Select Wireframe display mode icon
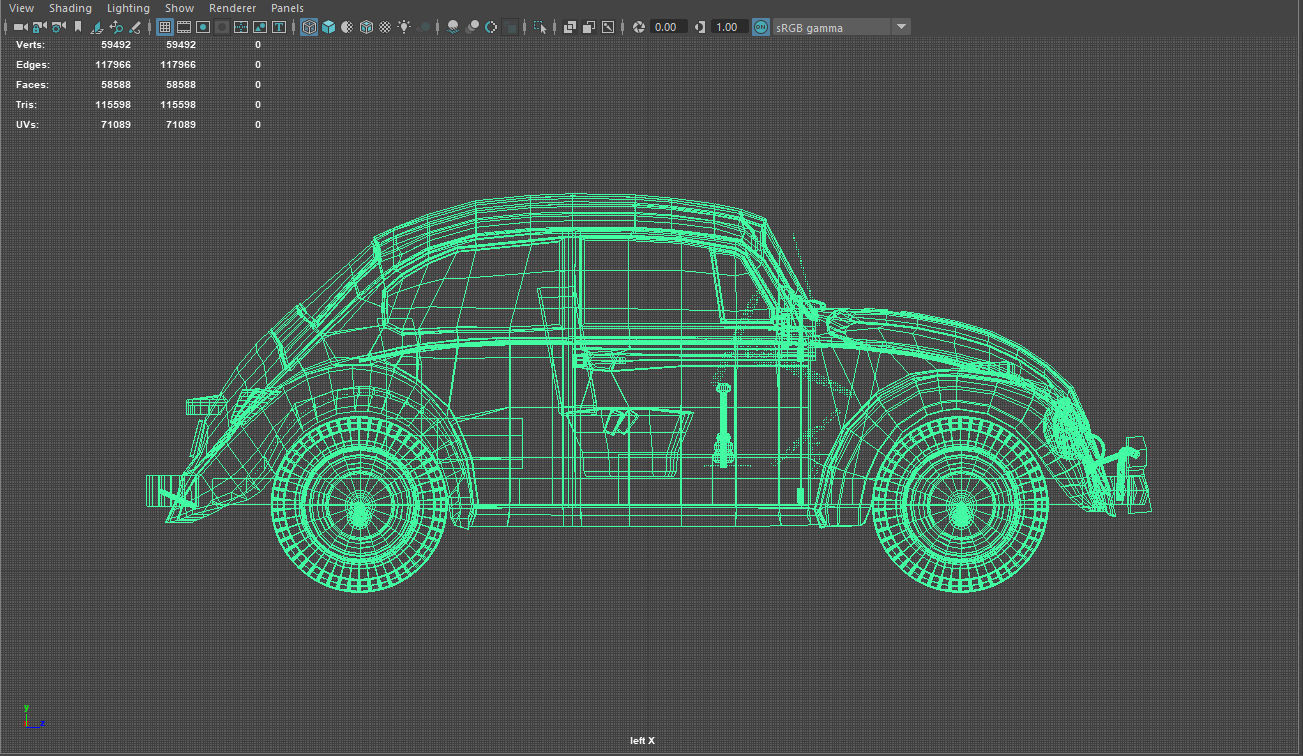 309,27
